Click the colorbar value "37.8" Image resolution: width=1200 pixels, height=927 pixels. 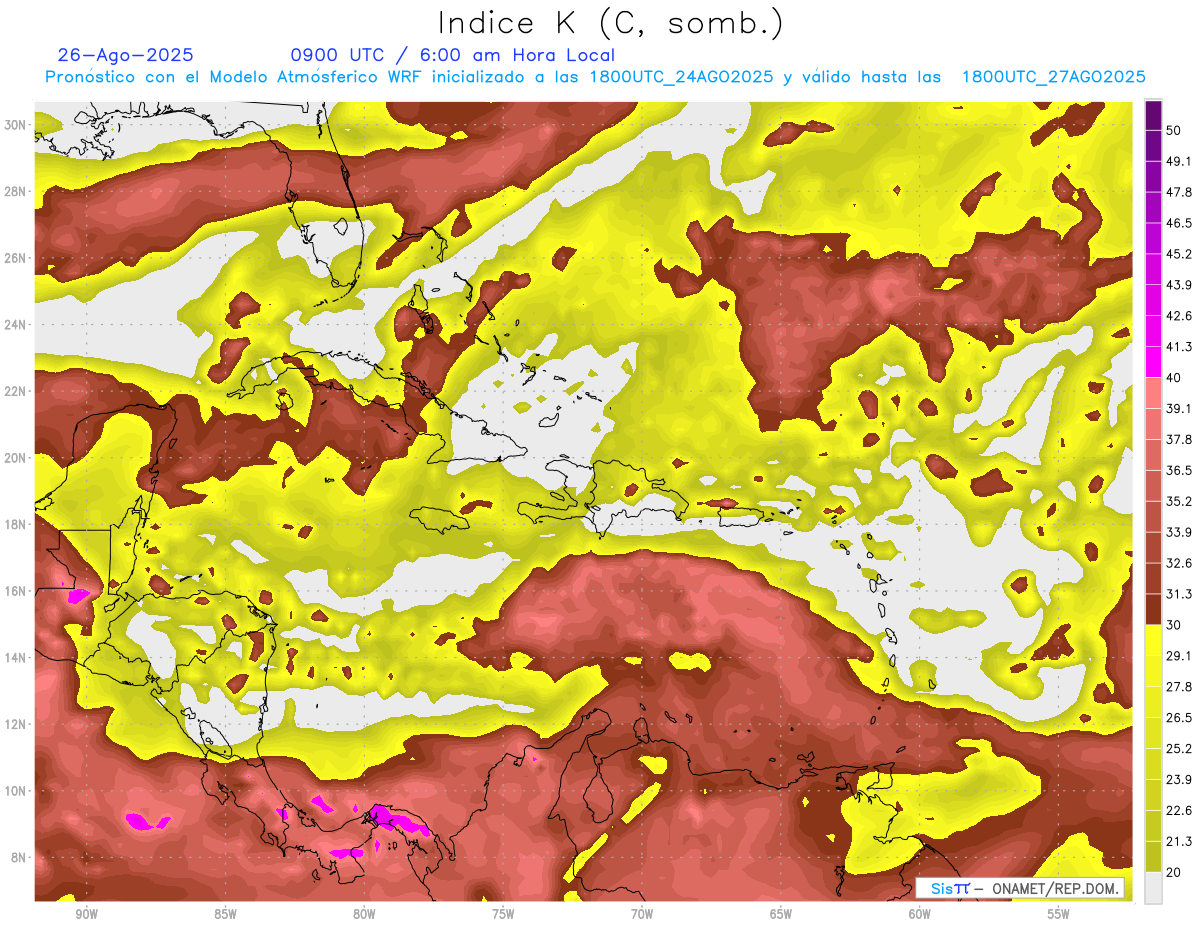point(1179,439)
